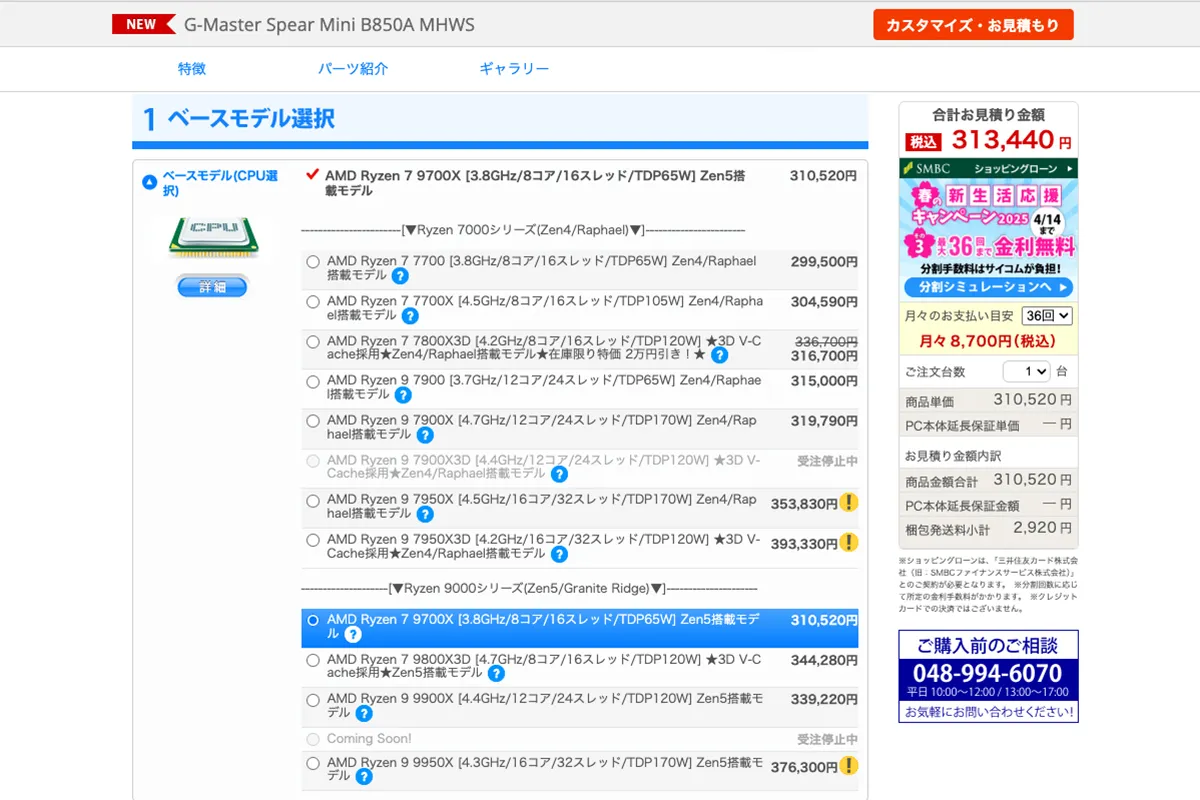Select Ryzen 7 7700 base model
This screenshot has height=800, width=1200.
tap(314, 262)
